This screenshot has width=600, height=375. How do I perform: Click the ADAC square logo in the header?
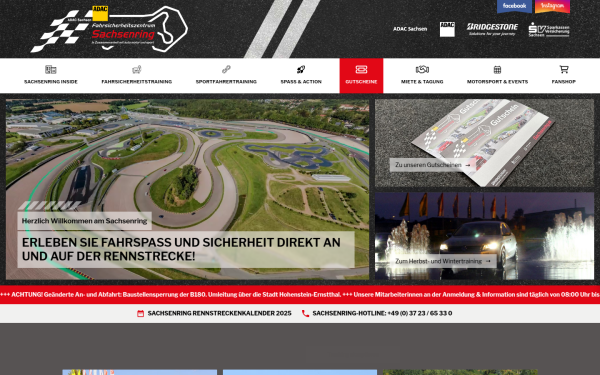pos(447,29)
